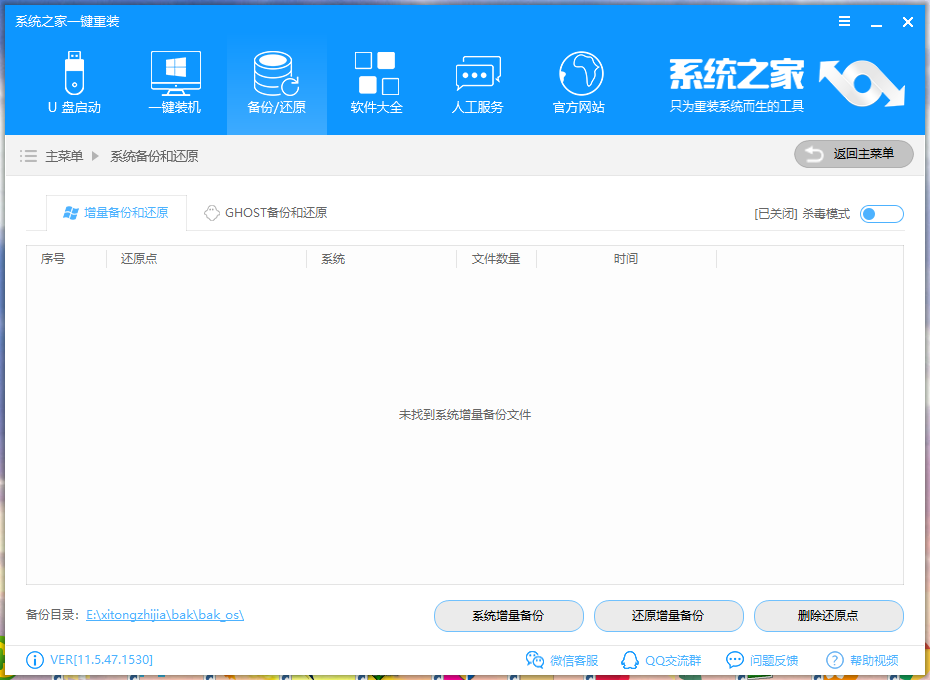Open the 一键装机 section

[x=175, y=82]
